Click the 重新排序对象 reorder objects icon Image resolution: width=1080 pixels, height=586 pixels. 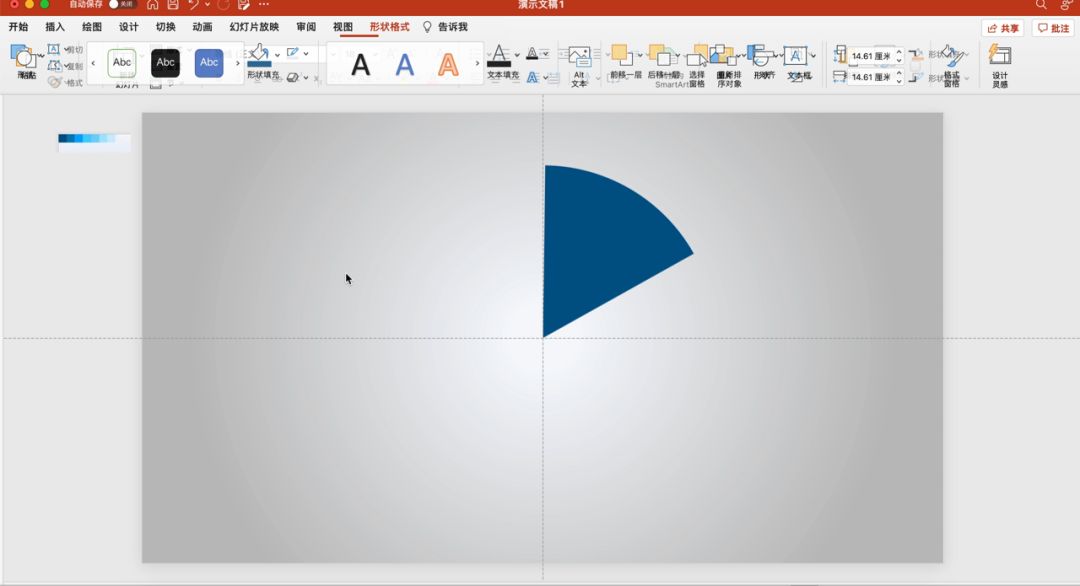723,56
